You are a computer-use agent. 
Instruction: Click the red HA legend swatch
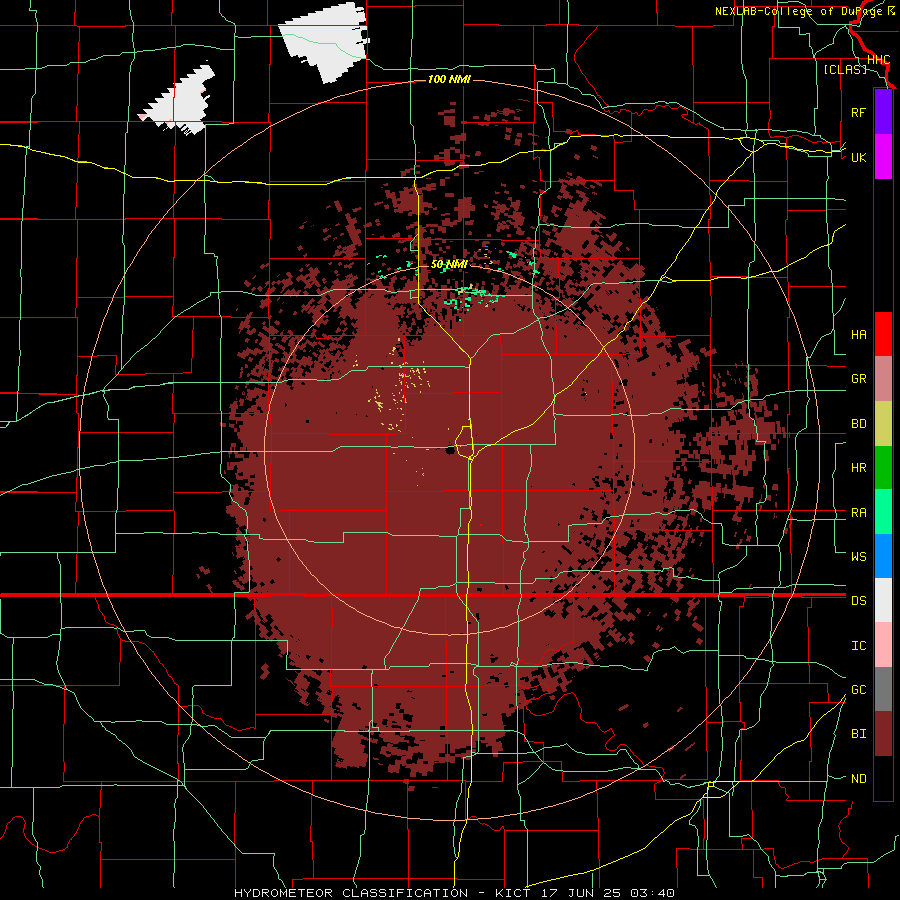coord(883,334)
